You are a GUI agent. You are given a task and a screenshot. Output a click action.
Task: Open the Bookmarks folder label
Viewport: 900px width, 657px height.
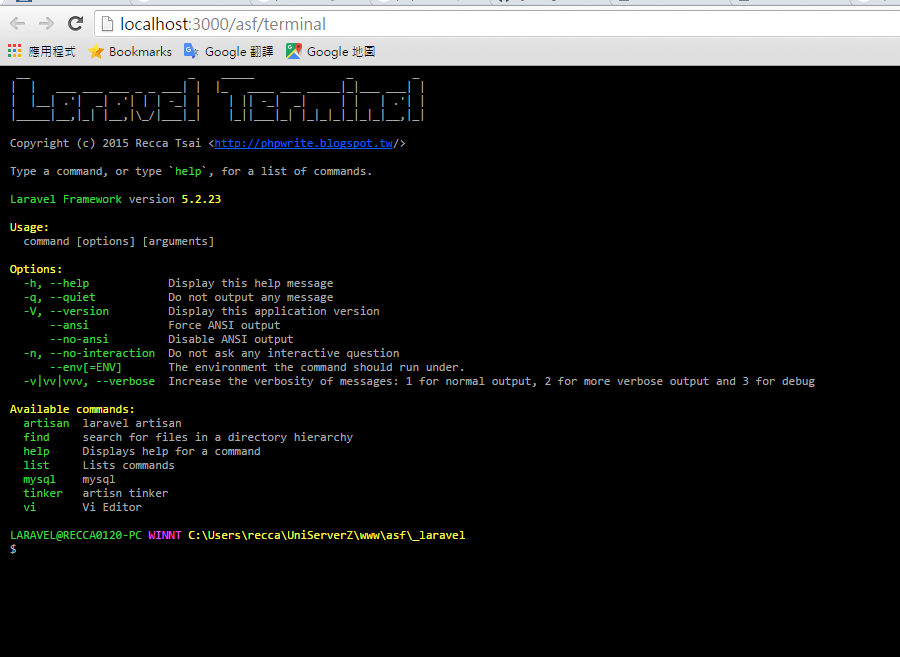click(140, 52)
